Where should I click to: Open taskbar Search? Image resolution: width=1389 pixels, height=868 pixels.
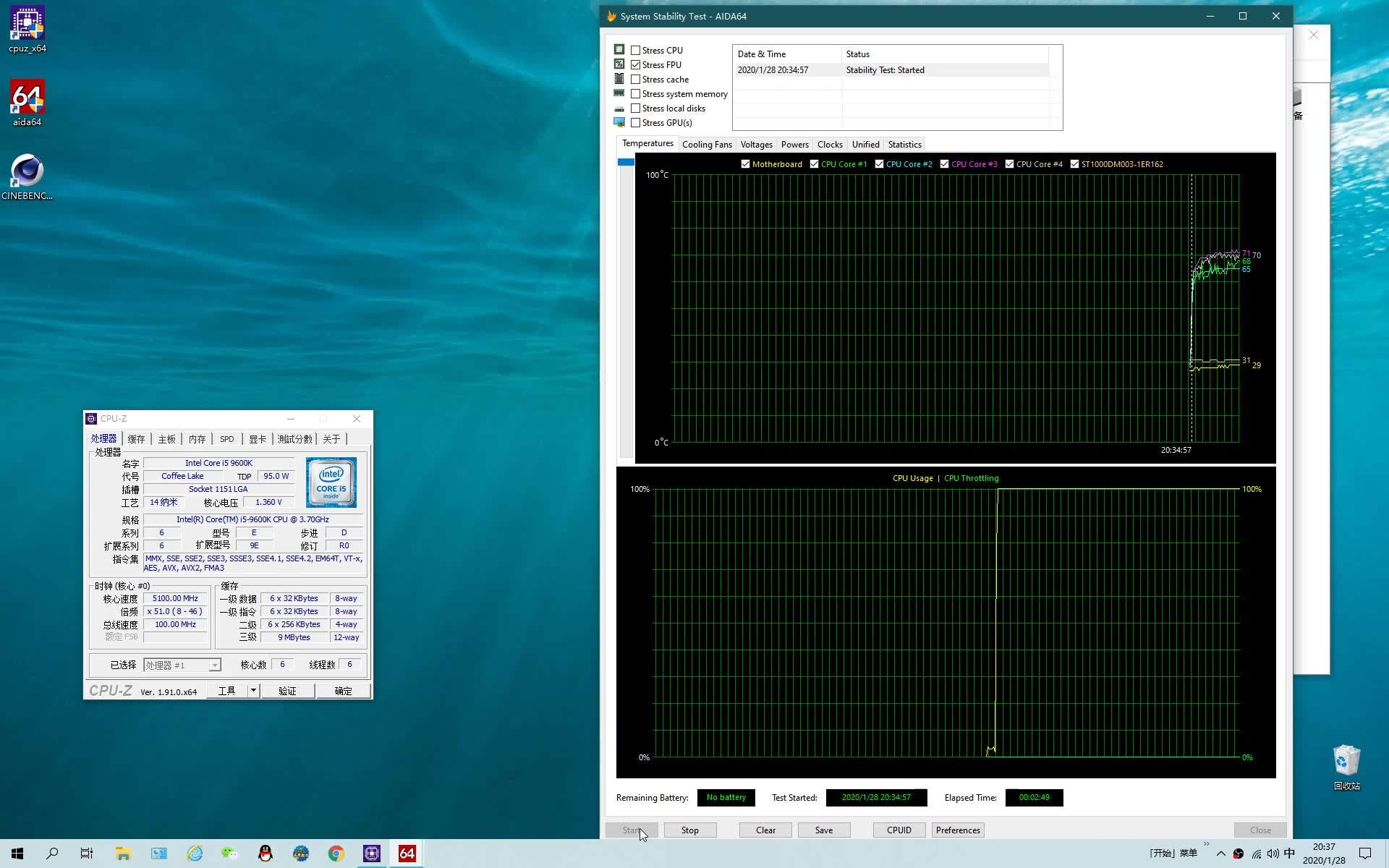[x=52, y=854]
